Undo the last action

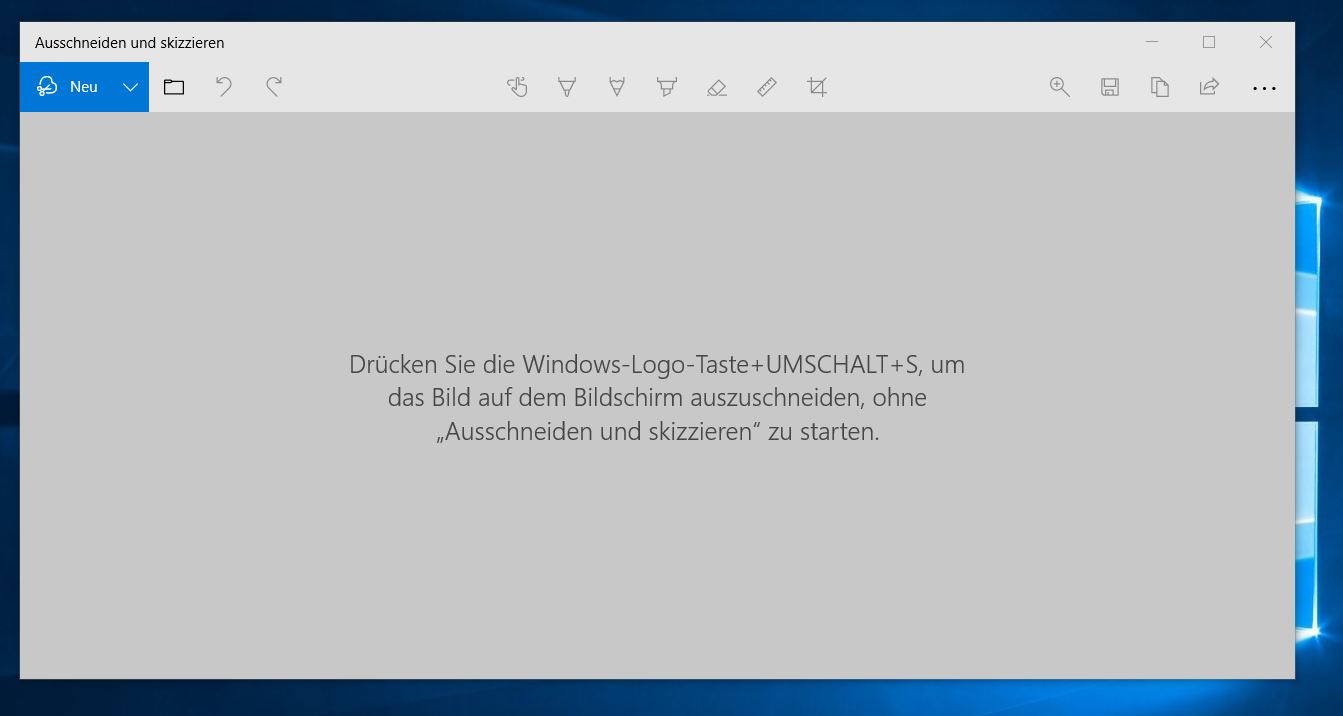pyautogui.click(x=224, y=87)
